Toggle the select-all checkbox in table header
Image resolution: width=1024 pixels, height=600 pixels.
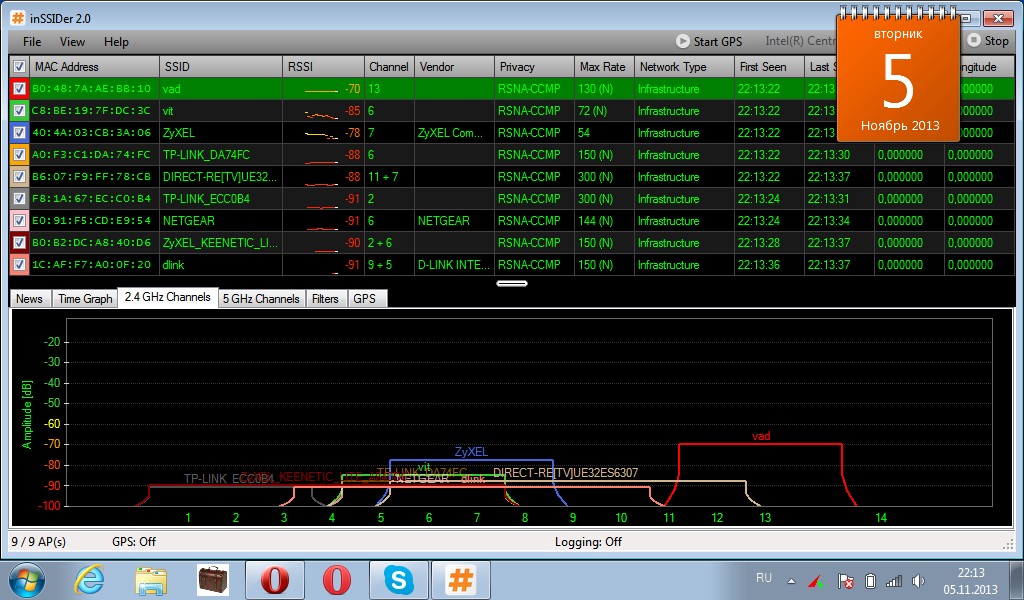click(20, 67)
